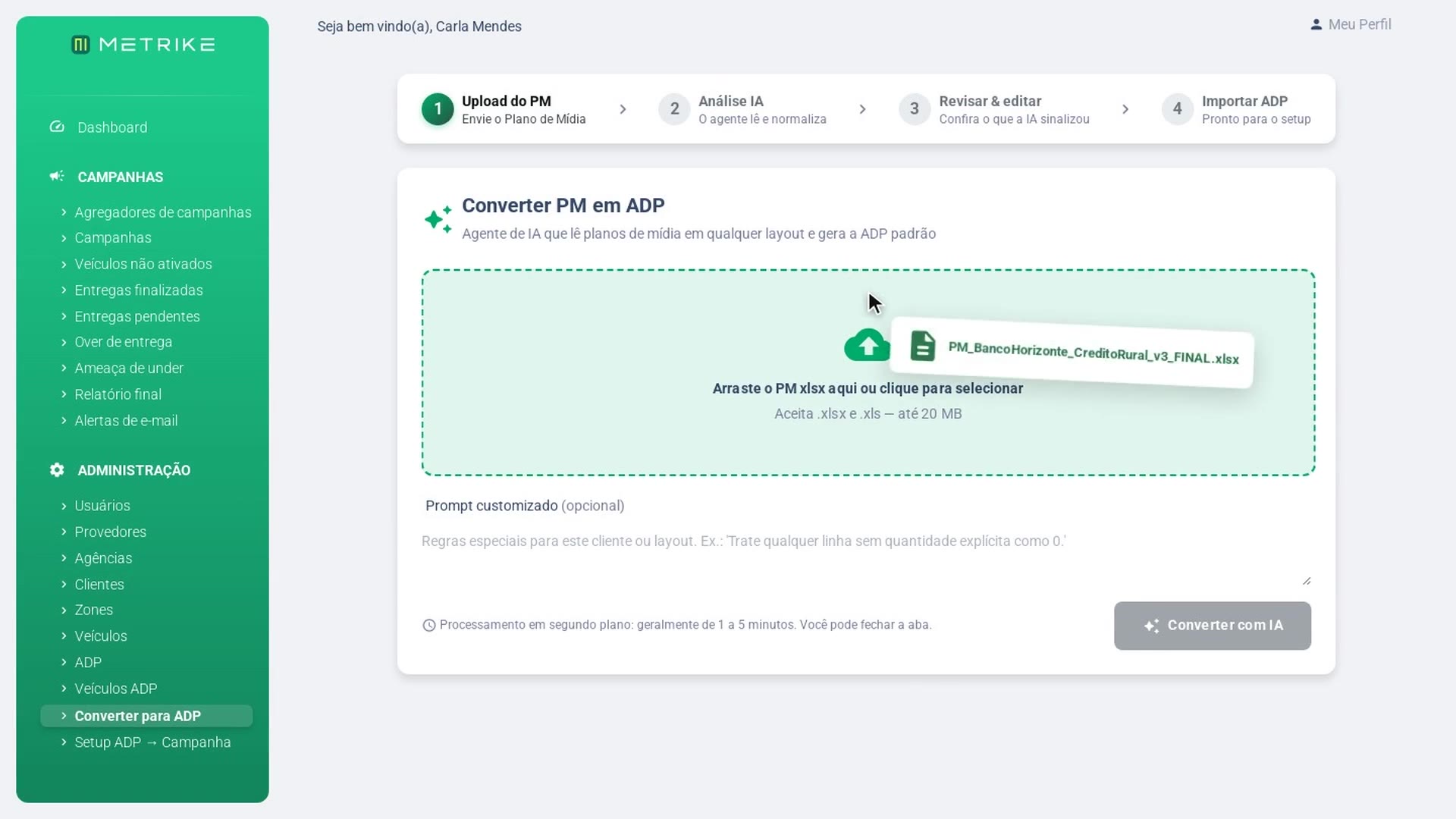
Task: Open Zones admin item
Action: point(94,610)
